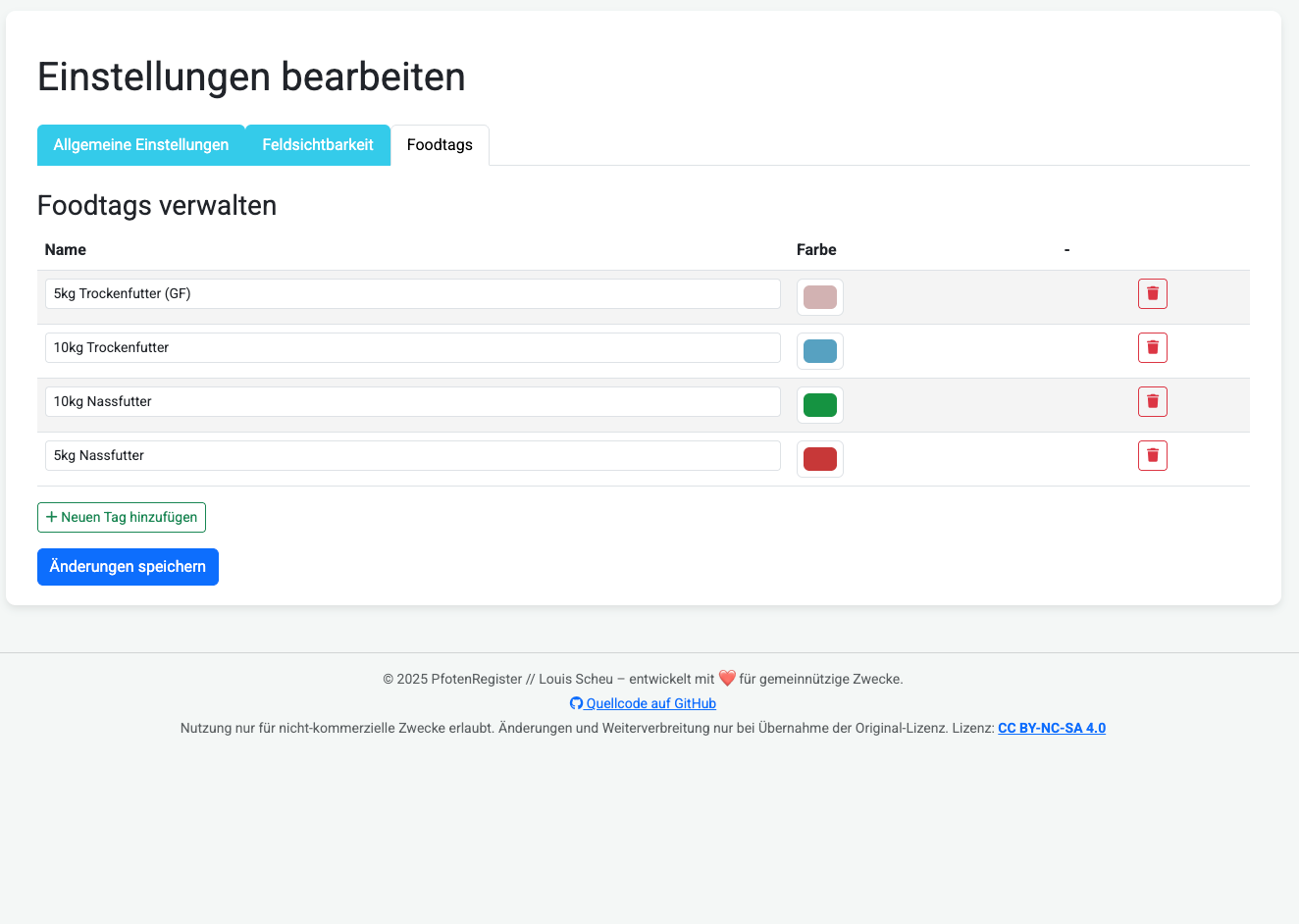Open red color swatch of 5kg Nassfutter
The width and height of the screenshot is (1299, 924).
(820, 459)
